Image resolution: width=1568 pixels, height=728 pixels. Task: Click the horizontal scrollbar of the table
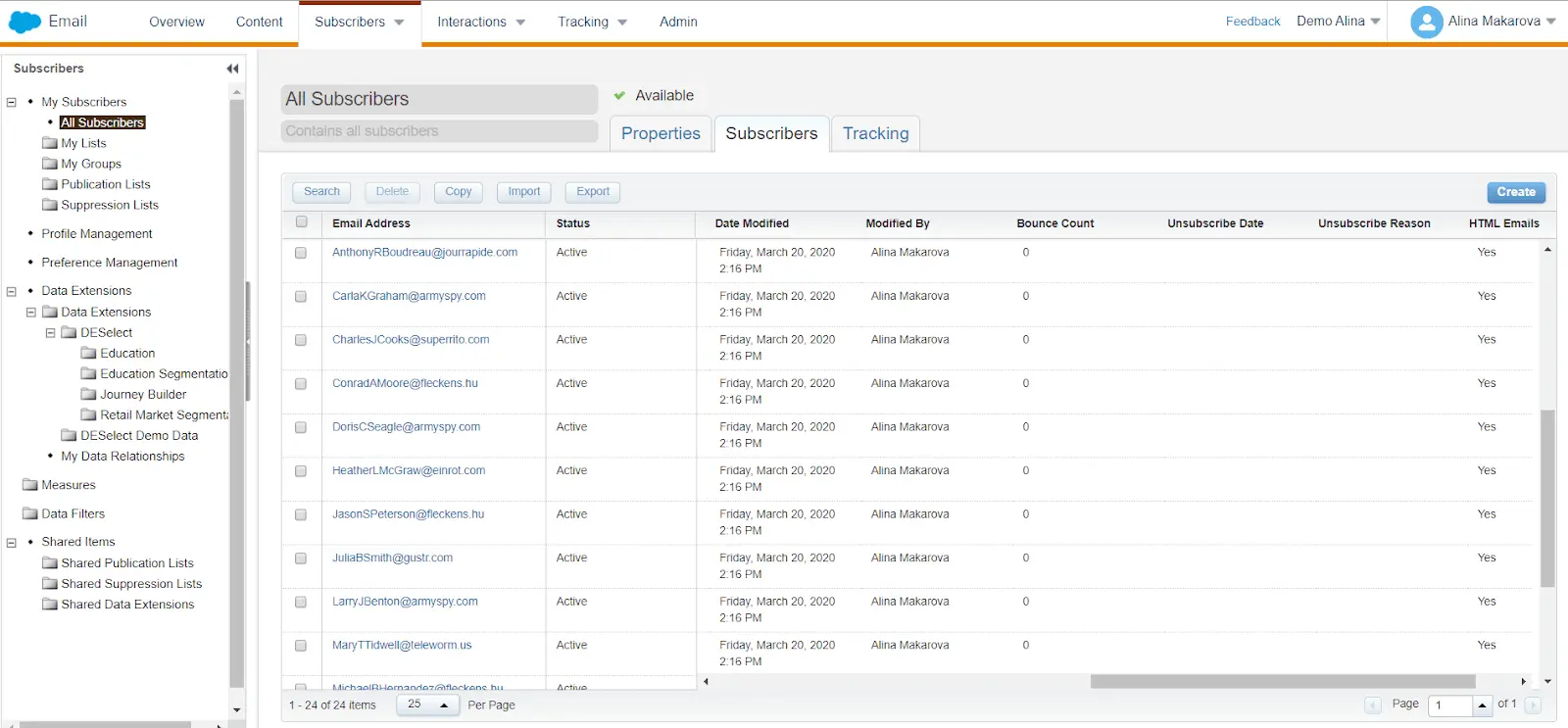coord(1282,681)
